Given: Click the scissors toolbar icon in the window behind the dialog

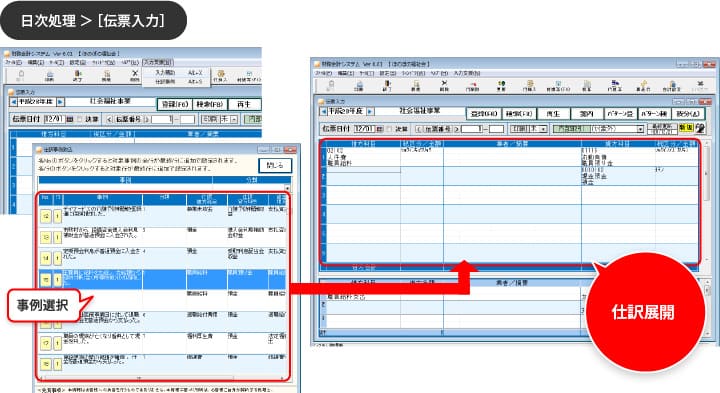Looking at the screenshot, I should 135,76.
